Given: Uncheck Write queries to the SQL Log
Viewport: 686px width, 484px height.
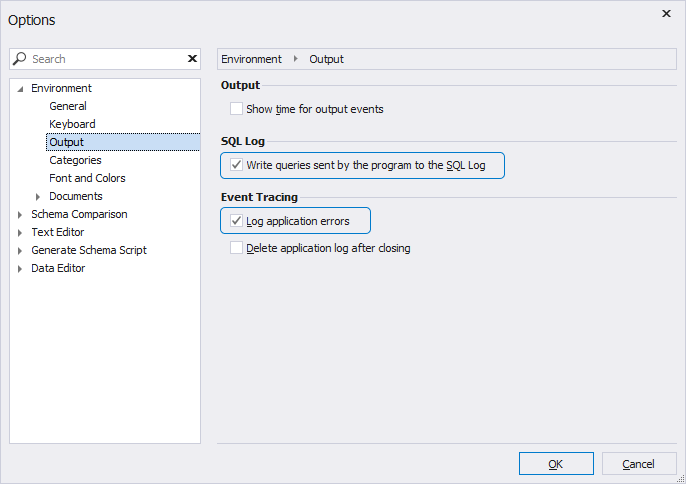Looking at the screenshot, I should point(236,165).
